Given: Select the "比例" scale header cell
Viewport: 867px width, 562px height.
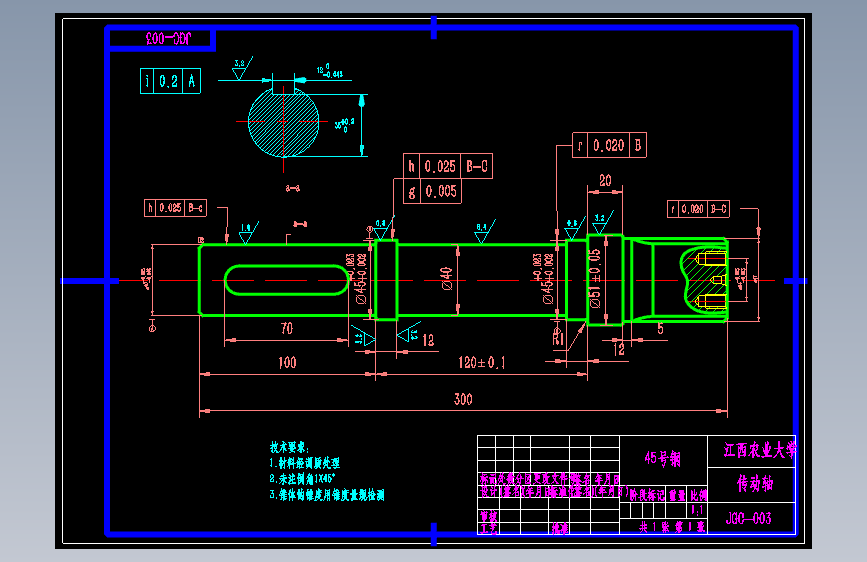Looking at the screenshot, I should [x=698, y=495].
